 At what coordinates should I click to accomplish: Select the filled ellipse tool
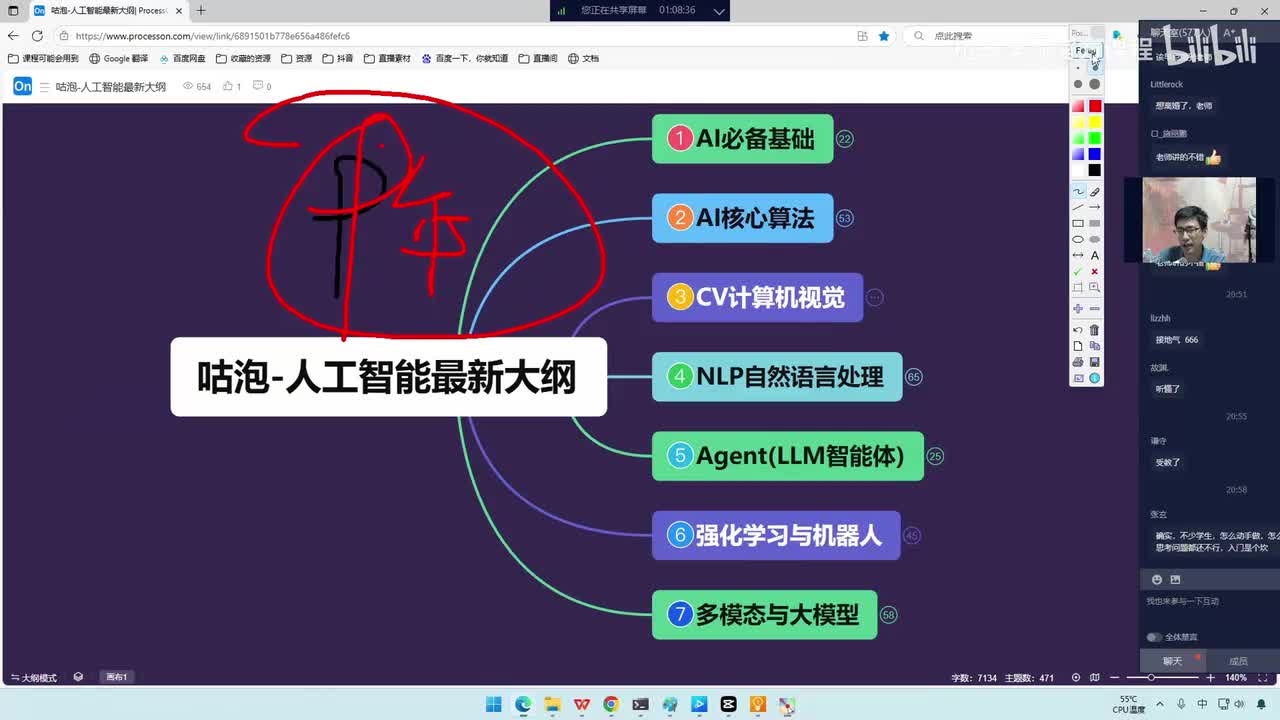click(1095, 239)
